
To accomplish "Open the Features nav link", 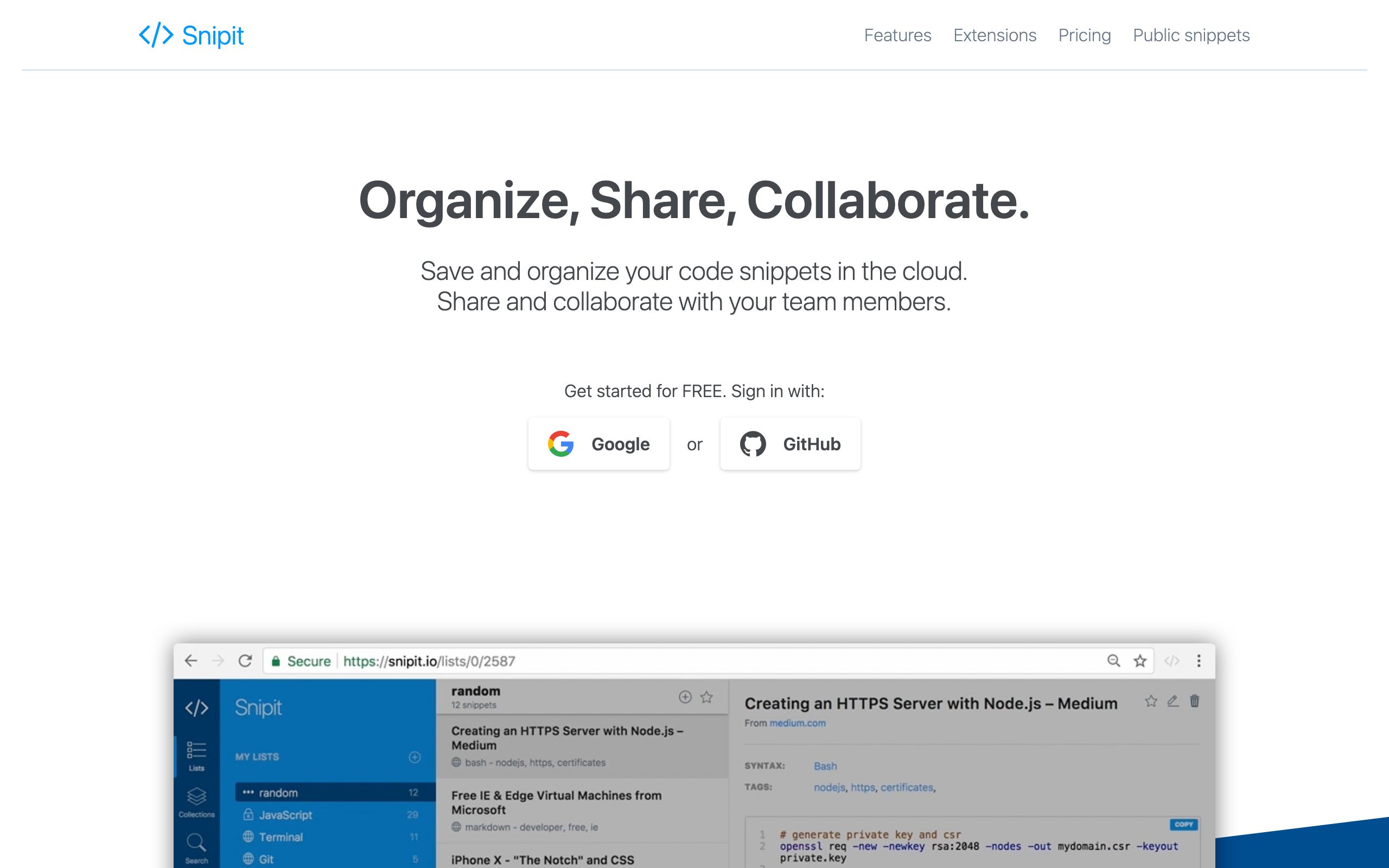I will (897, 35).
